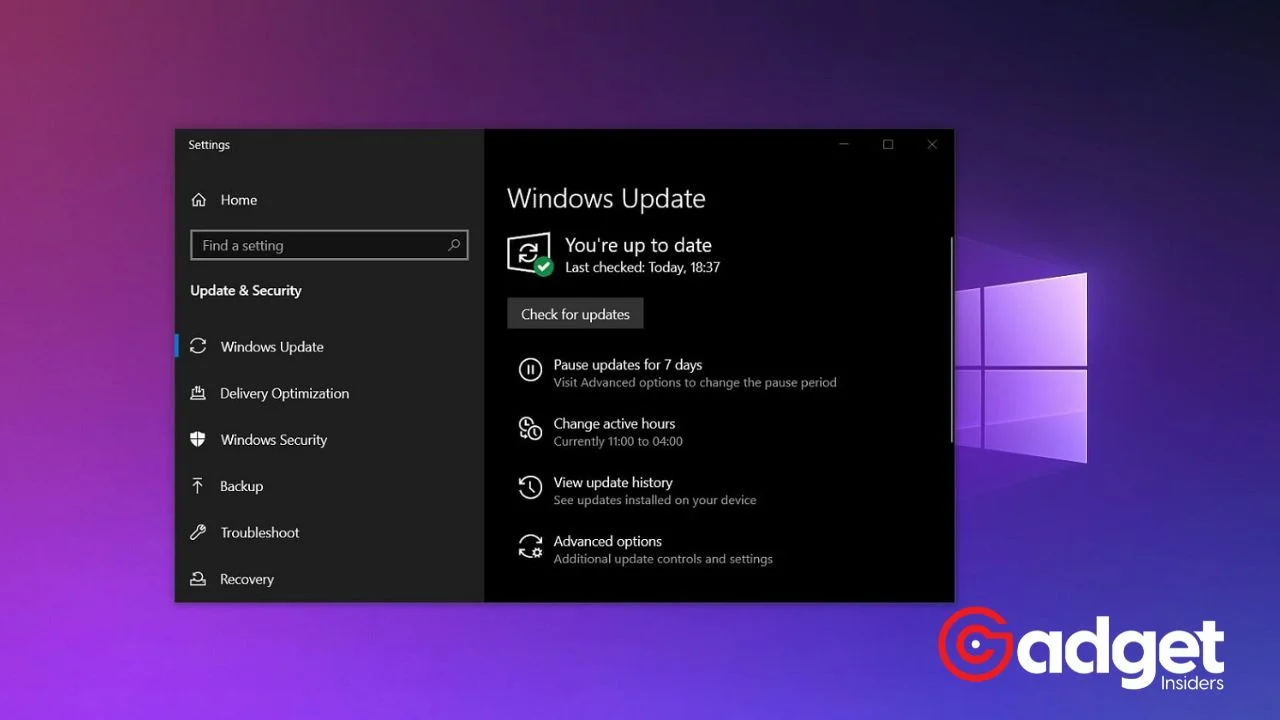Open Advanced options link
1280x720 pixels.
pos(608,541)
